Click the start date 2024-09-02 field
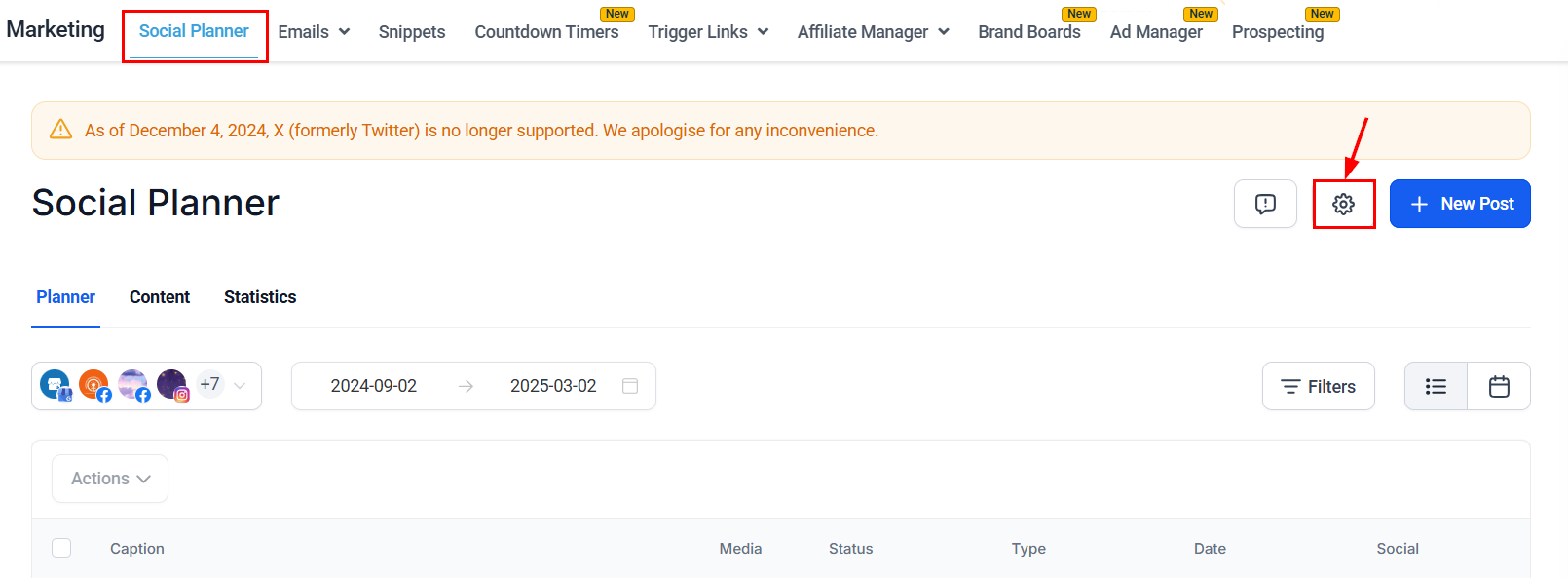 click(374, 386)
